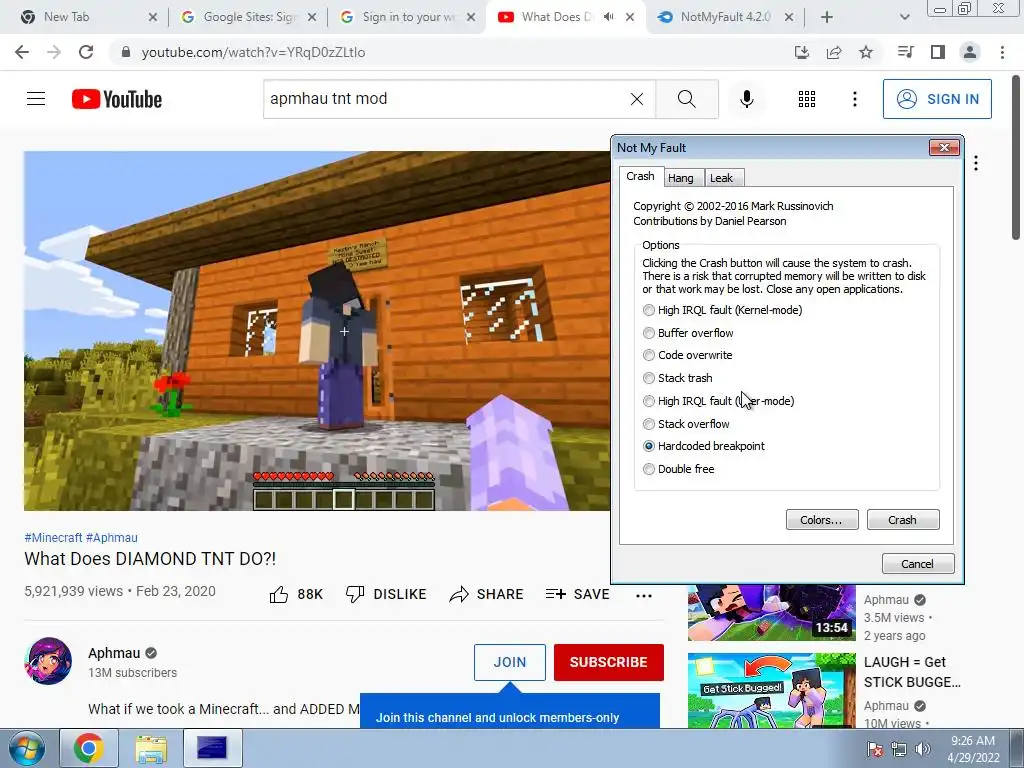Open the tab search dropdown chevron
This screenshot has height=768, width=1024.
[904, 17]
